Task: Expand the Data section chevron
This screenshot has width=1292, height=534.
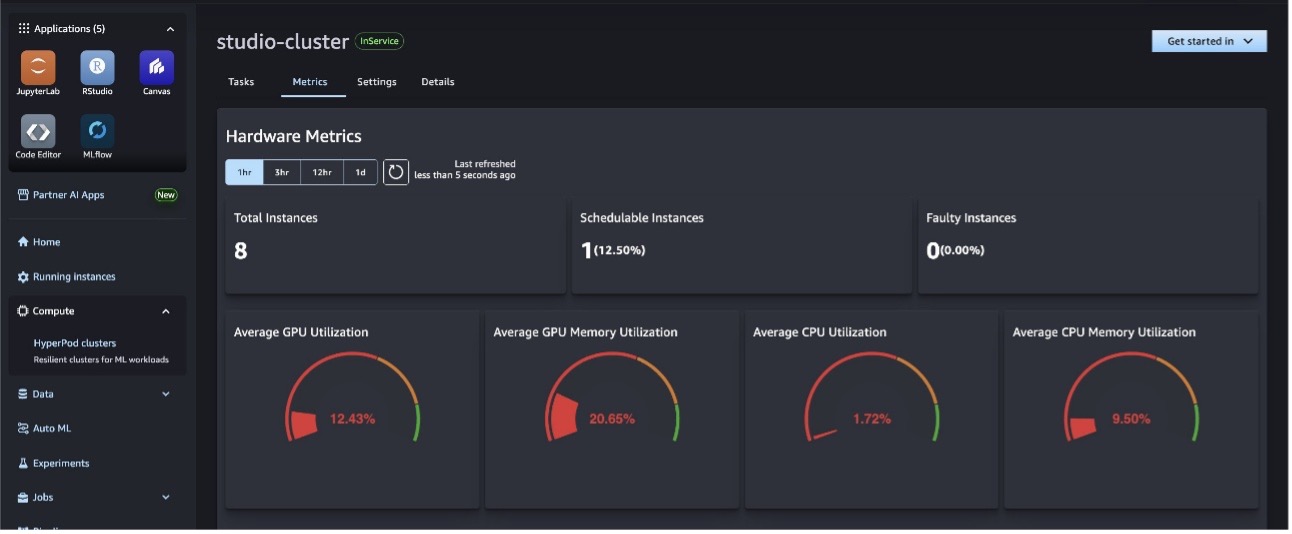Action: (x=166, y=394)
